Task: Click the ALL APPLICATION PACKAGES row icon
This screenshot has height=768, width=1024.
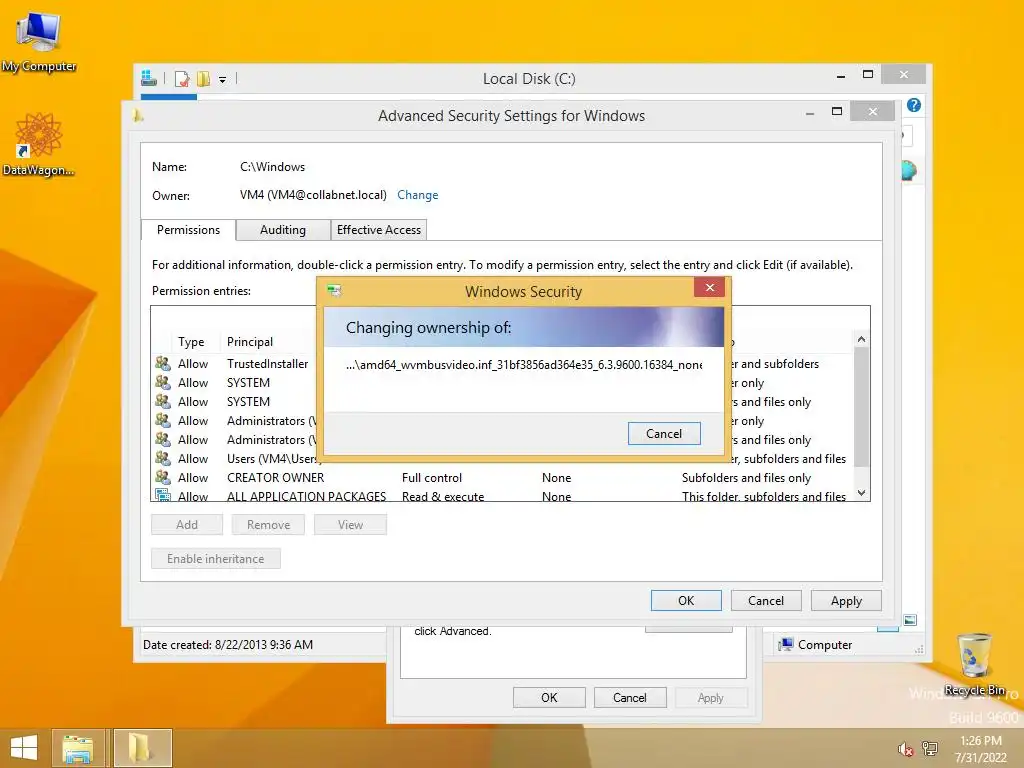Action: [163, 495]
